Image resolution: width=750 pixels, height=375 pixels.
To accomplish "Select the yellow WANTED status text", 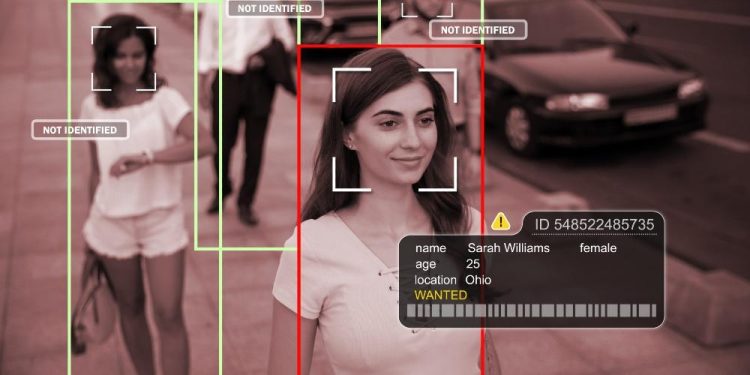I will (x=441, y=295).
